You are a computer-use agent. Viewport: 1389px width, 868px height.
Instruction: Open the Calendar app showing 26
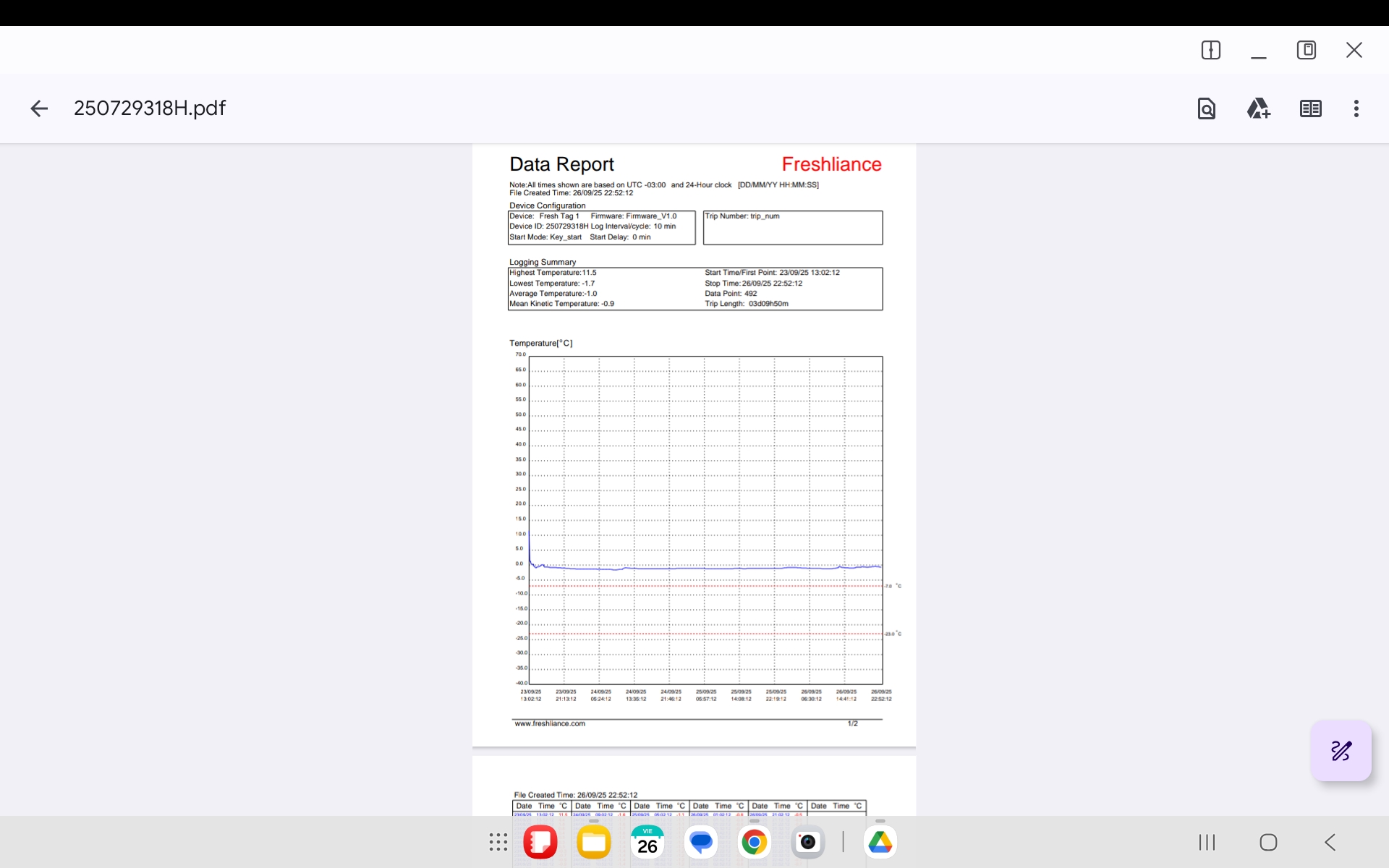pos(647,842)
